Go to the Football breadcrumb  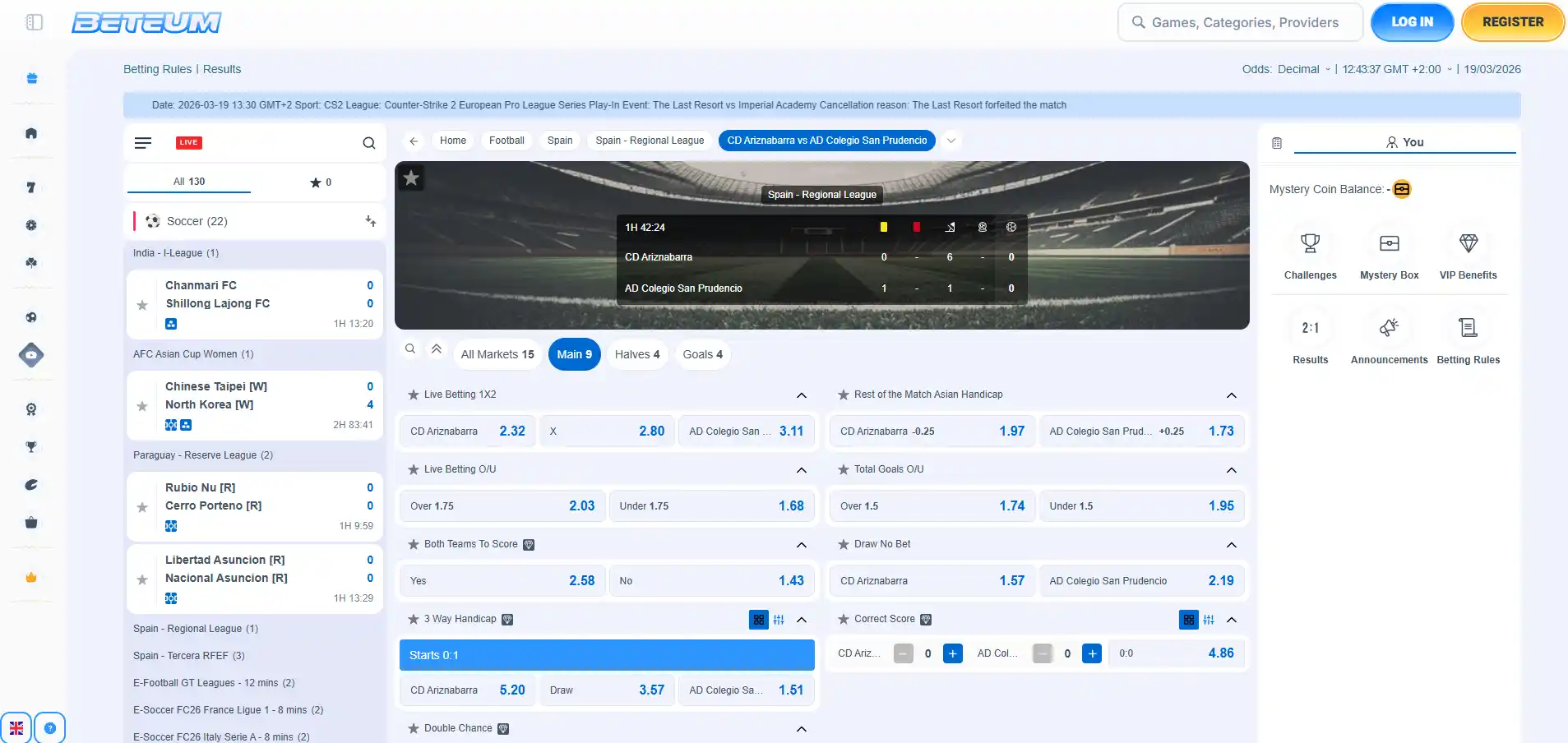pos(506,141)
